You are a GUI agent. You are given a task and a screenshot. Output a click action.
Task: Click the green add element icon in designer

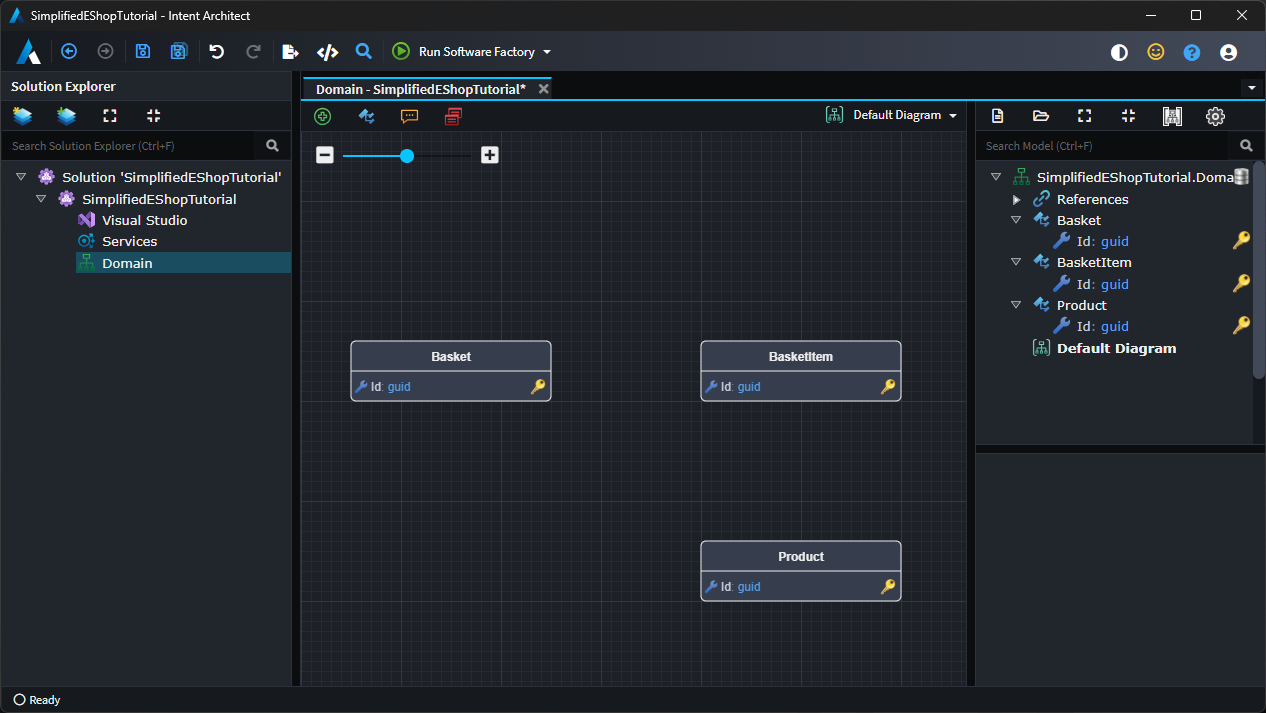pyautogui.click(x=322, y=116)
